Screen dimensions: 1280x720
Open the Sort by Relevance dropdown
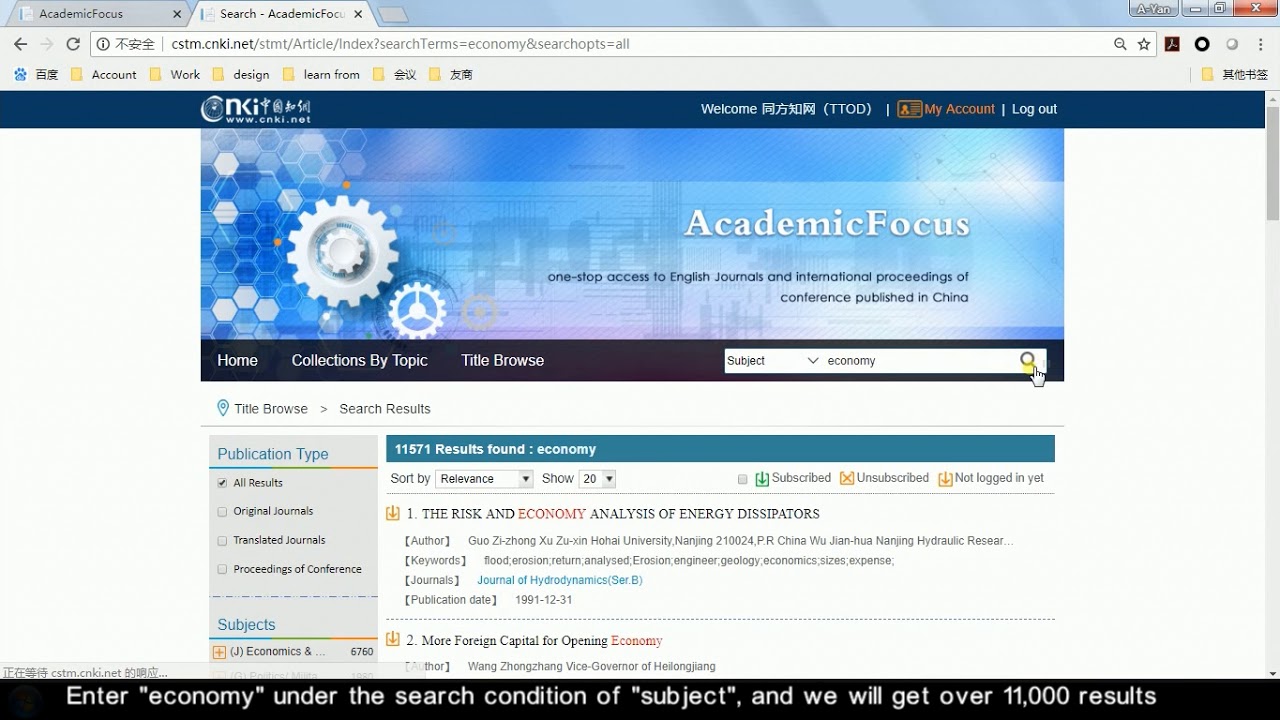click(485, 479)
